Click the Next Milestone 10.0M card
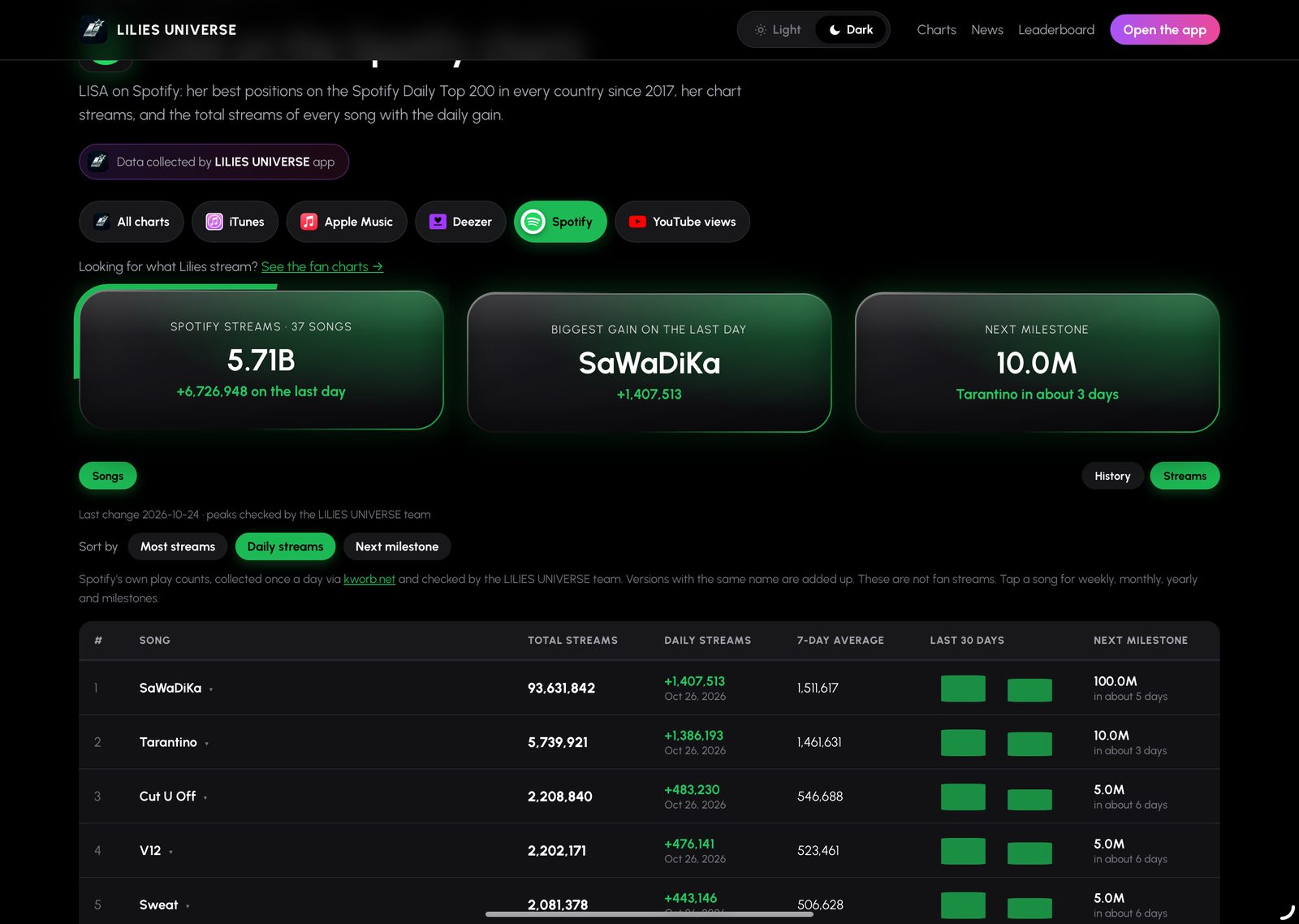The image size is (1299, 924). pyautogui.click(x=1037, y=362)
